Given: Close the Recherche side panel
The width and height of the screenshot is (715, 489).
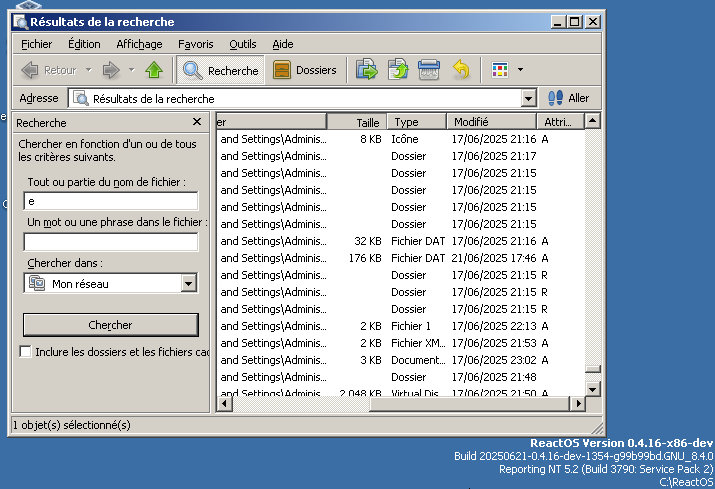Looking at the screenshot, I should [x=197, y=122].
